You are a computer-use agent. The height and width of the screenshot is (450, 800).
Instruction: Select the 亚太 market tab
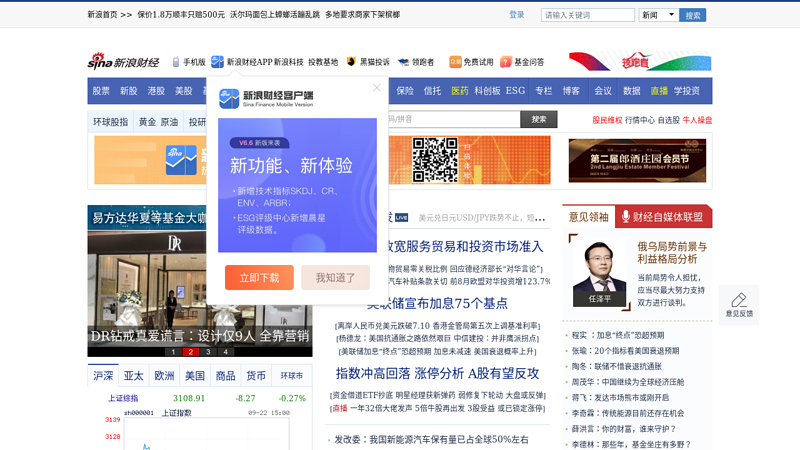pos(134,376)
